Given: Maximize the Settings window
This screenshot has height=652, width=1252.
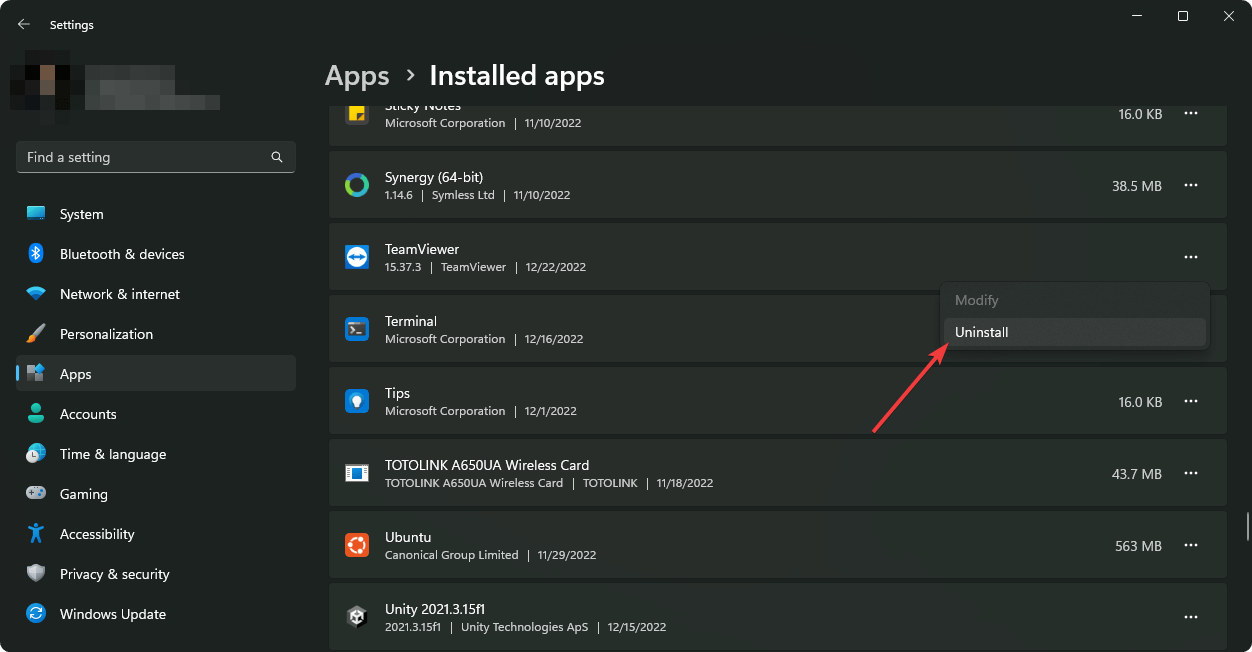Looking at the screenshot, I should click(x=1183, y=16).
